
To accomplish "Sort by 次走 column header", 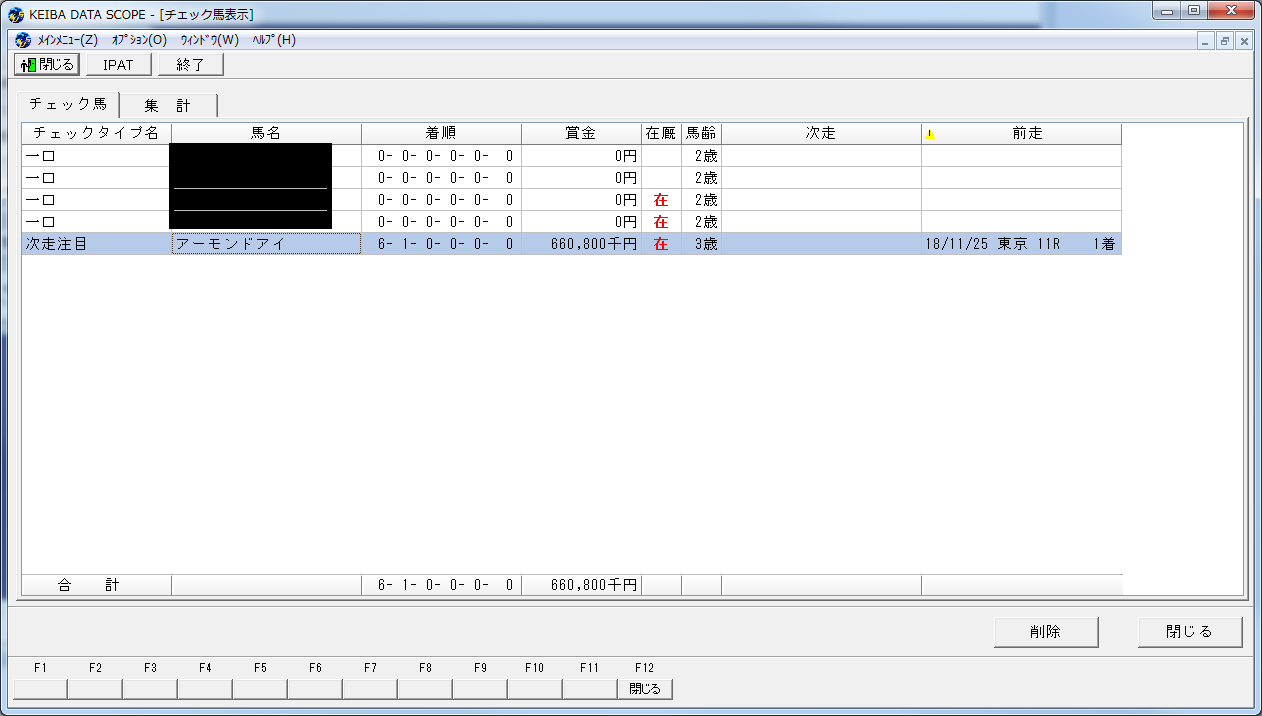I will pos(822,133).
